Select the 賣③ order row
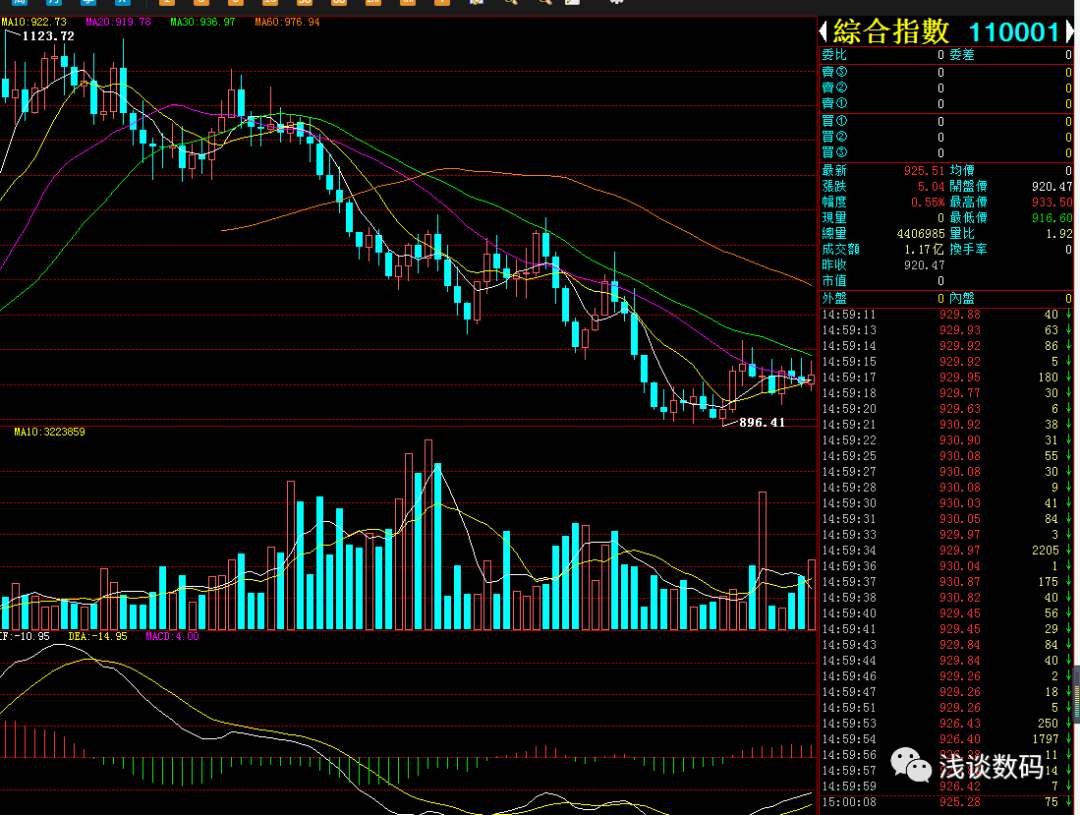1080x815 pixels. point(946,72)
